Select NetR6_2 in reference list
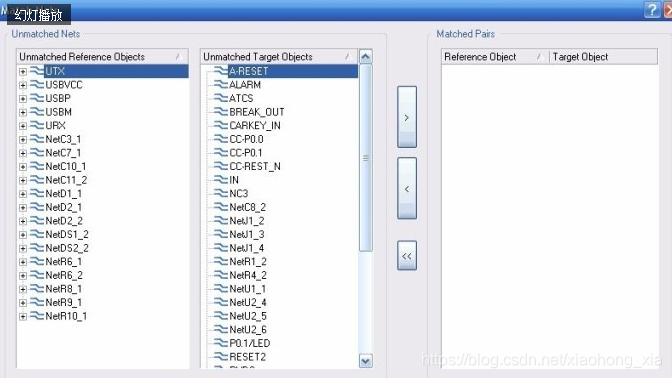 (x=64, y=275)
